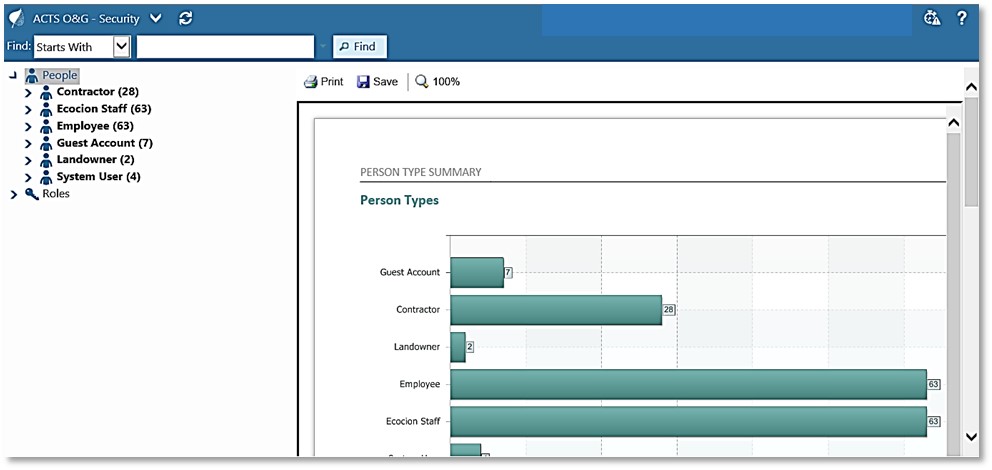992x470 pixels.
Task: Click the Contractor axis label in chart
Action: 418,310
